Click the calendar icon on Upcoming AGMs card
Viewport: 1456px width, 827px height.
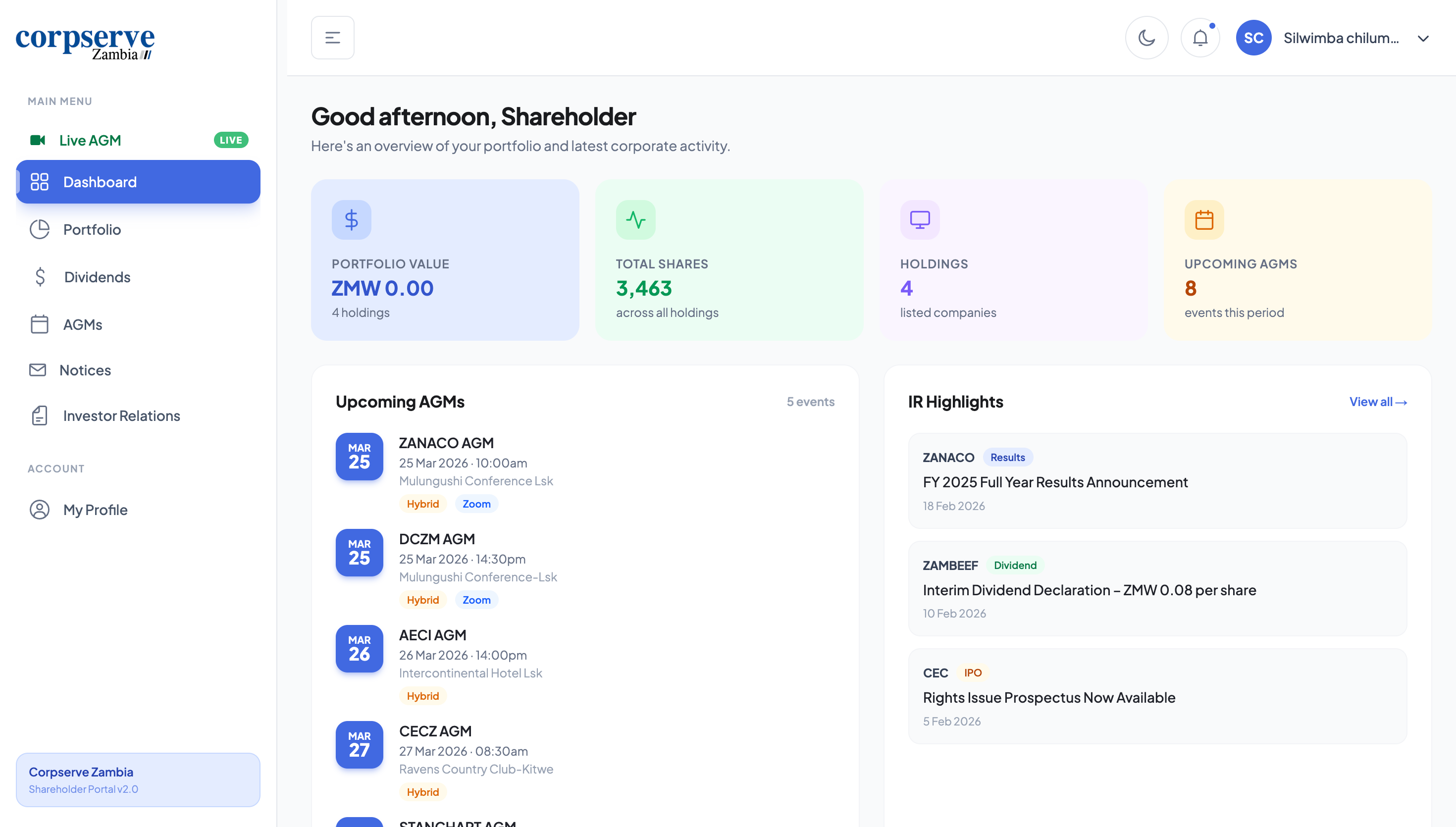coord(1203,219)
